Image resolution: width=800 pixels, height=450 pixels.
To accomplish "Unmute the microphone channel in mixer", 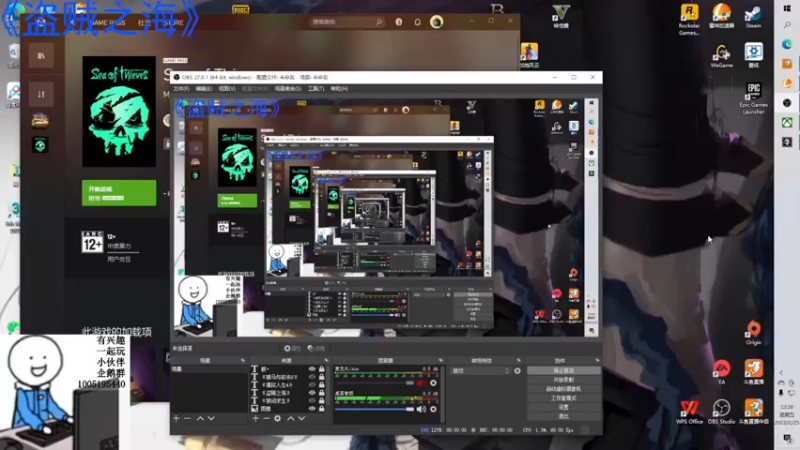I will click(x=421, y=383).
